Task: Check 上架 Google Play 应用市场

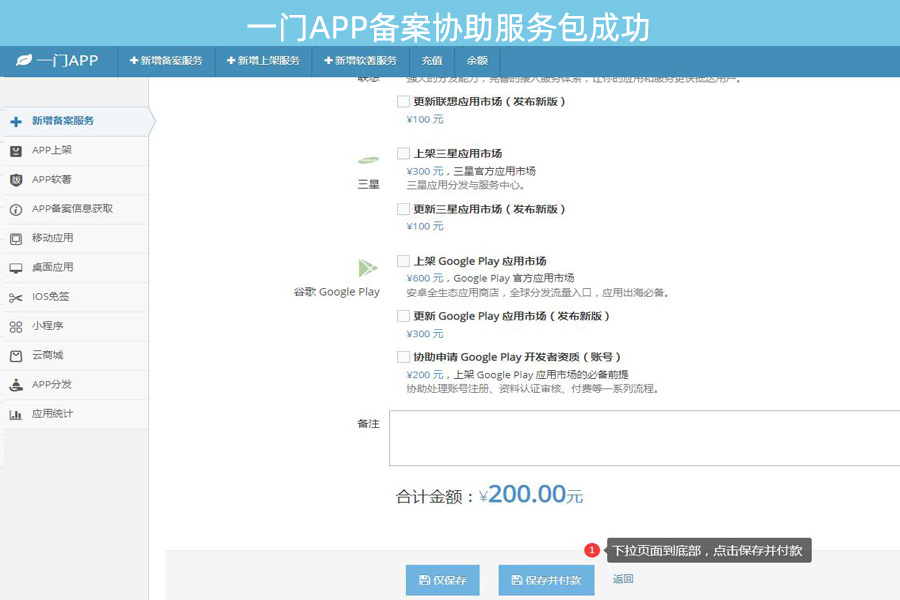Action: (404, 261)
